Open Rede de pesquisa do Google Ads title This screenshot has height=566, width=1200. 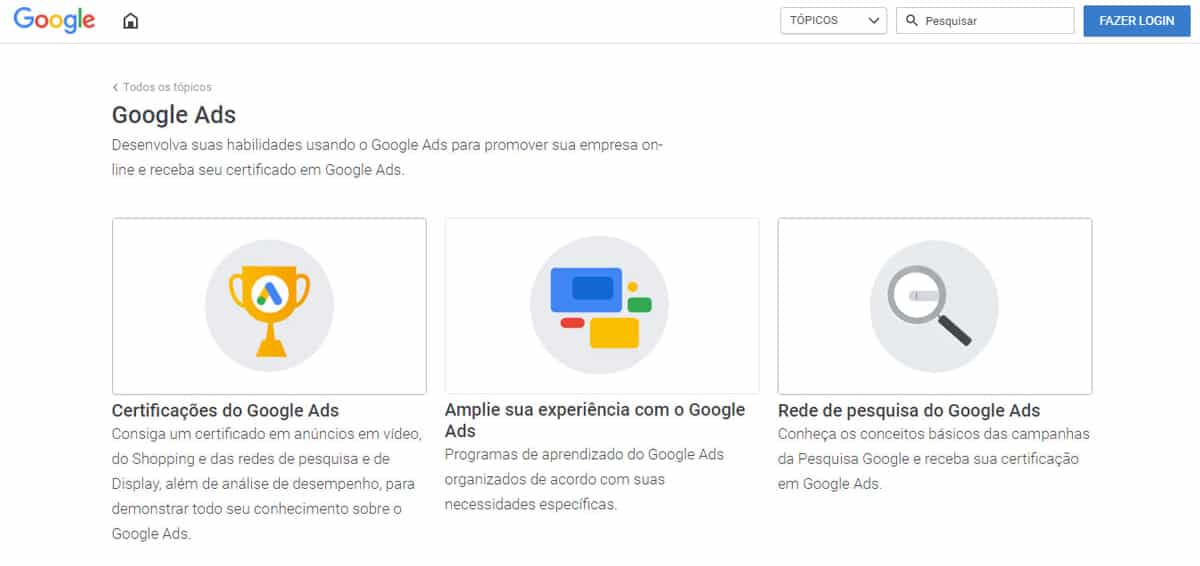[x=909, y=410]
